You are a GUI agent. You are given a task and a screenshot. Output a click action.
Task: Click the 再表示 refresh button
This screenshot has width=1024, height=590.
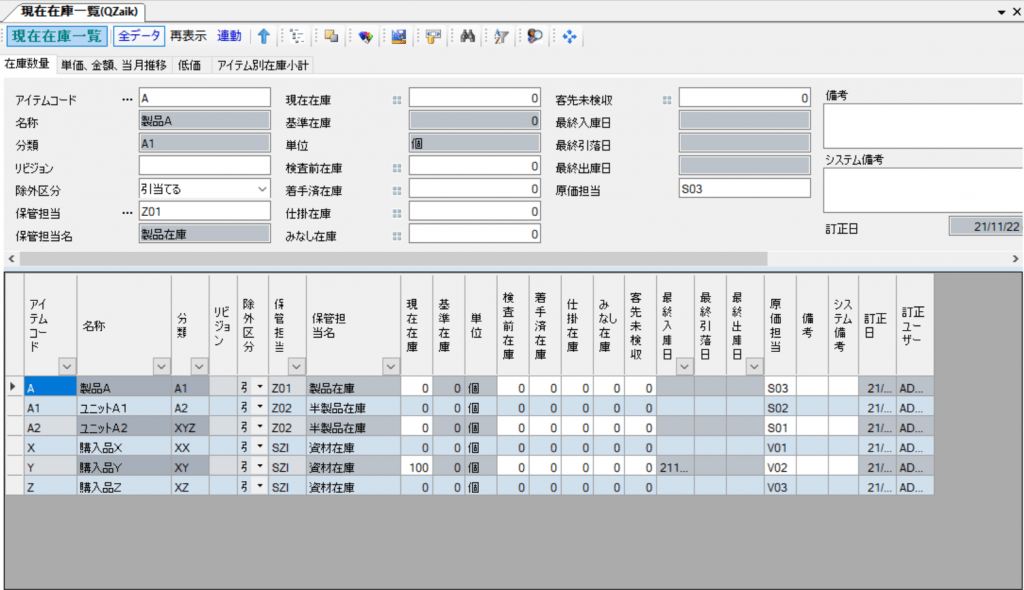pyautogui.click(x=188, y=36)
